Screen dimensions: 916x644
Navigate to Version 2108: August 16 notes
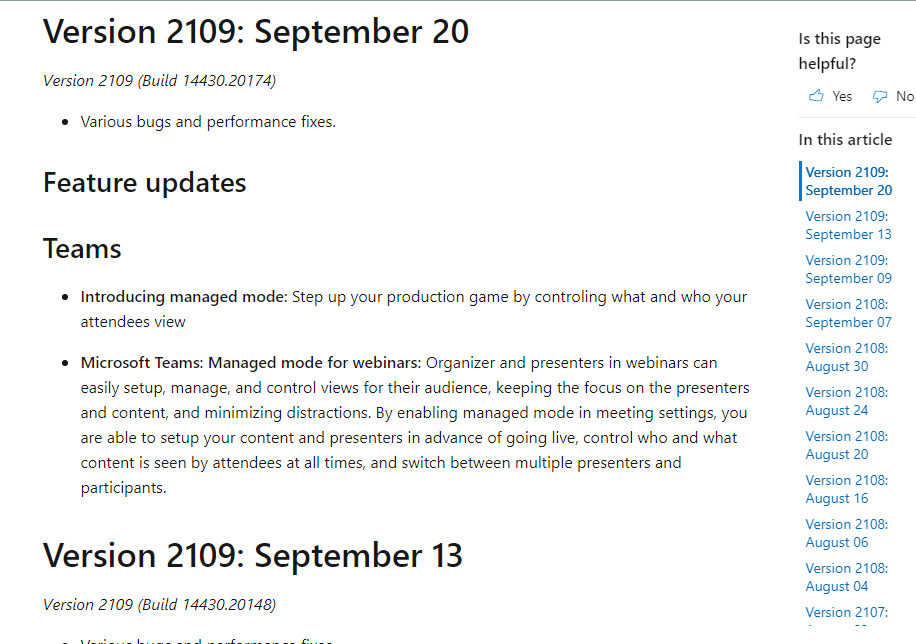pos(845,489)
